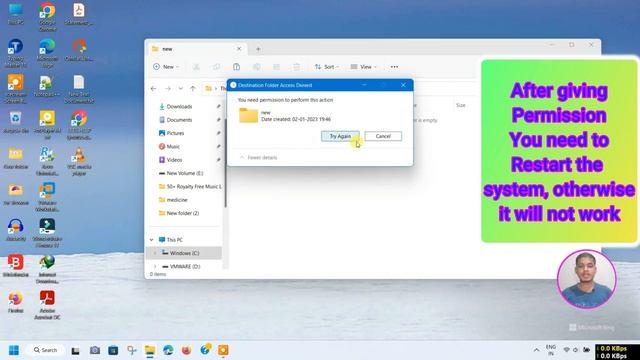Click the Rename icon in Explorer toolbar
640x360 pixels.
coord(256,67)
